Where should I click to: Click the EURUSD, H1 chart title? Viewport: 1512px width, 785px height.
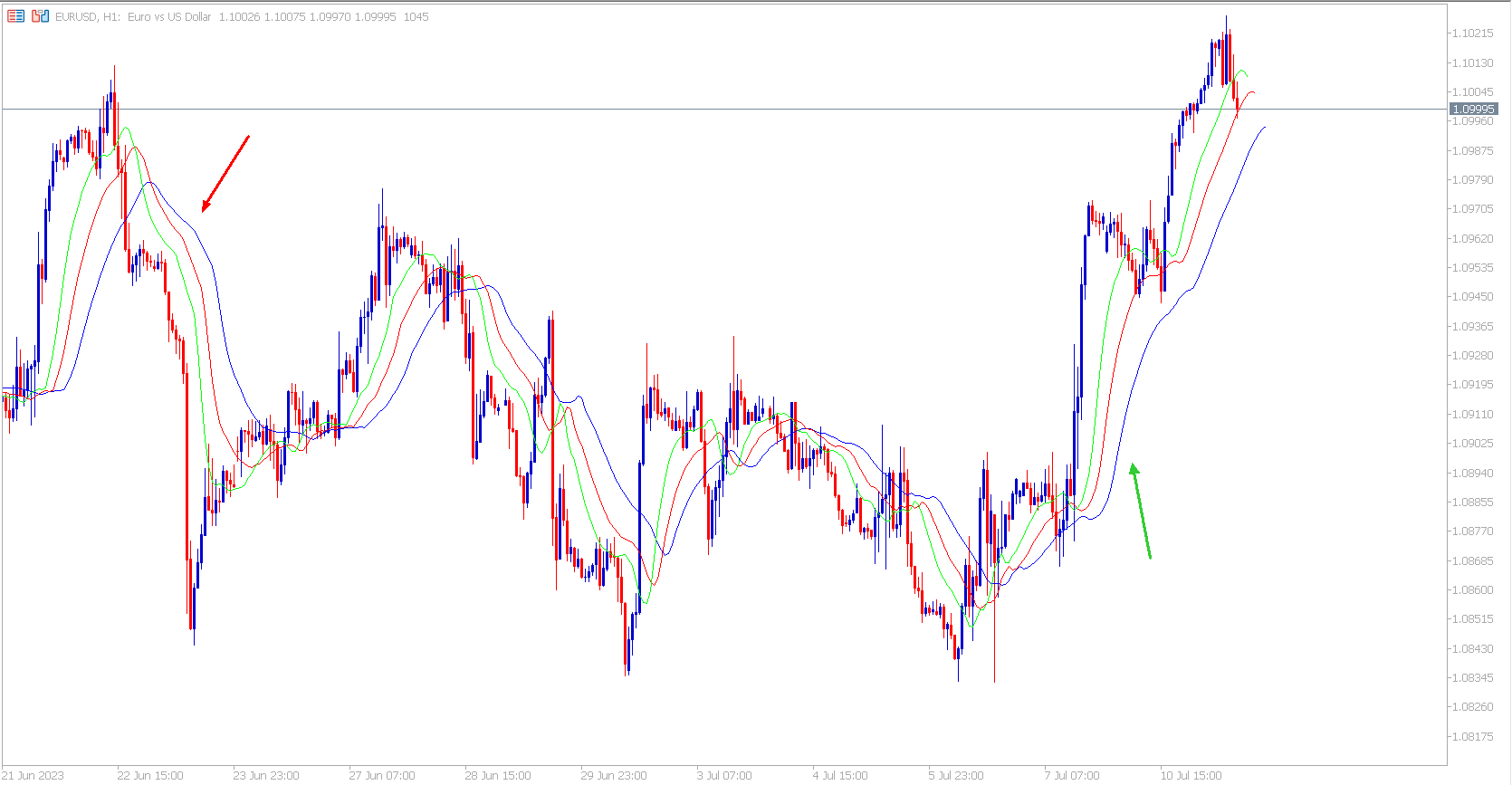(x=88, y=17)
